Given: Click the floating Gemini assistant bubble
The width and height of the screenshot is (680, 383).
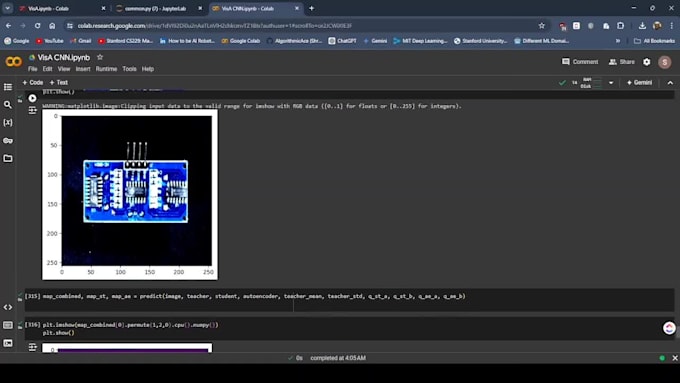Looking at the screenshot, I should 669,328.
